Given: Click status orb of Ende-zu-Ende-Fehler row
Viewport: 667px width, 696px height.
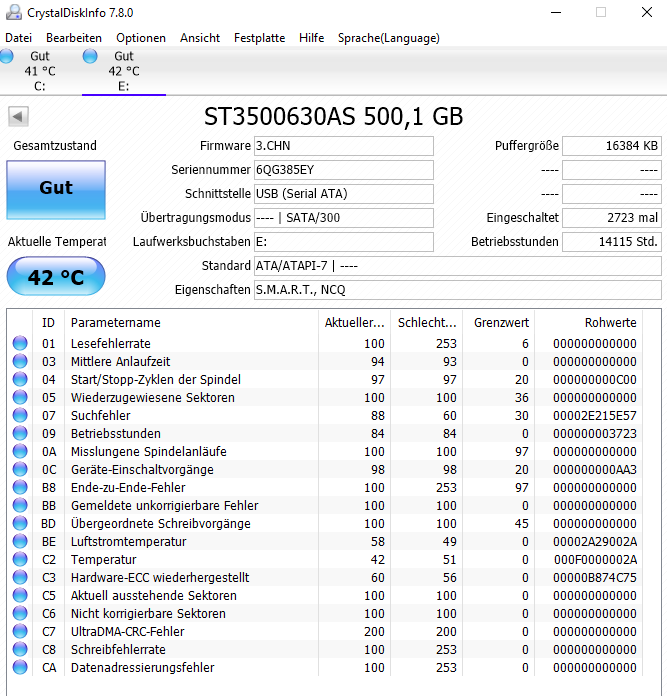Looking at the screenshot, I should coord(20,487).
